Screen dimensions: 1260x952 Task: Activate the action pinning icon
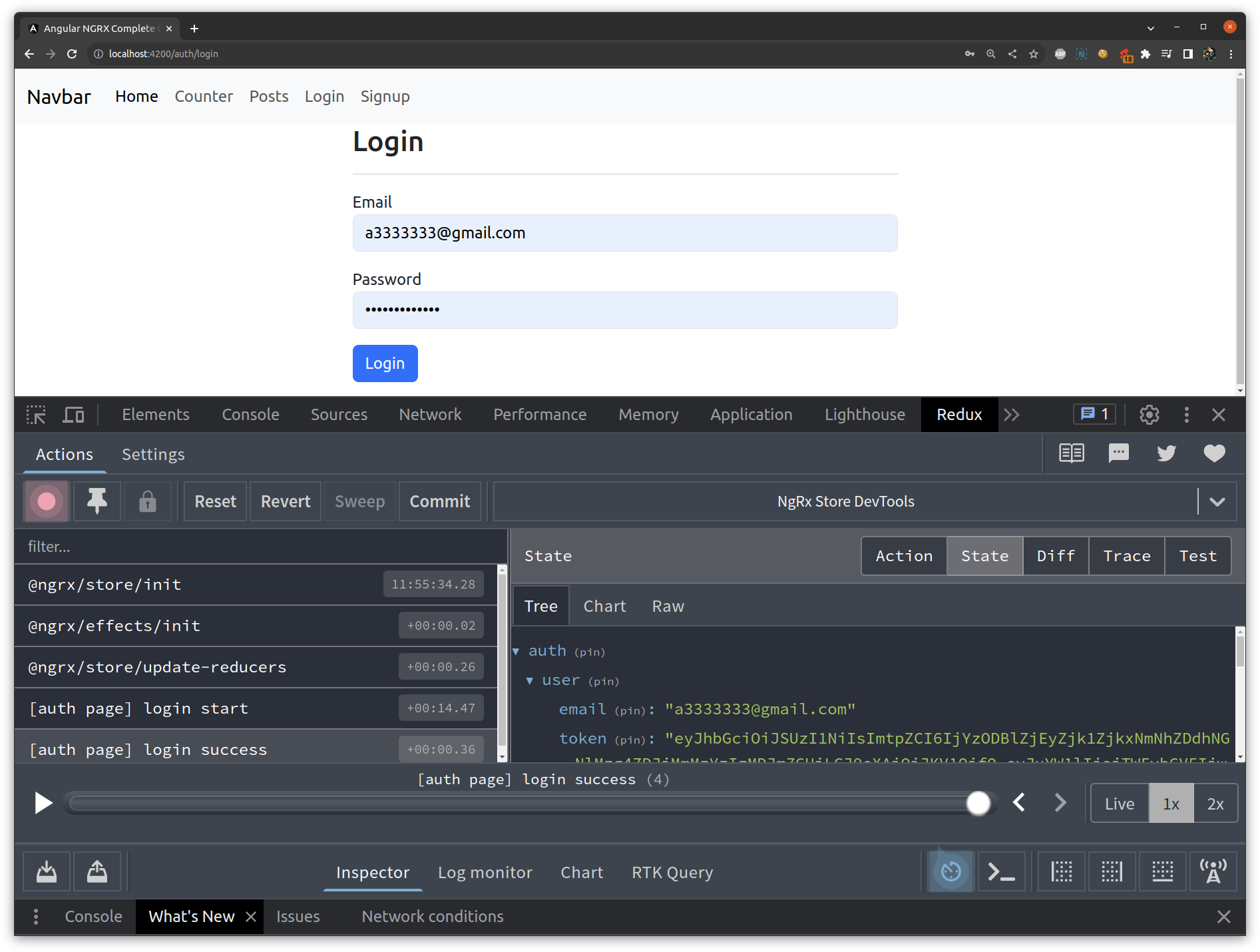[x=97, y=501]
